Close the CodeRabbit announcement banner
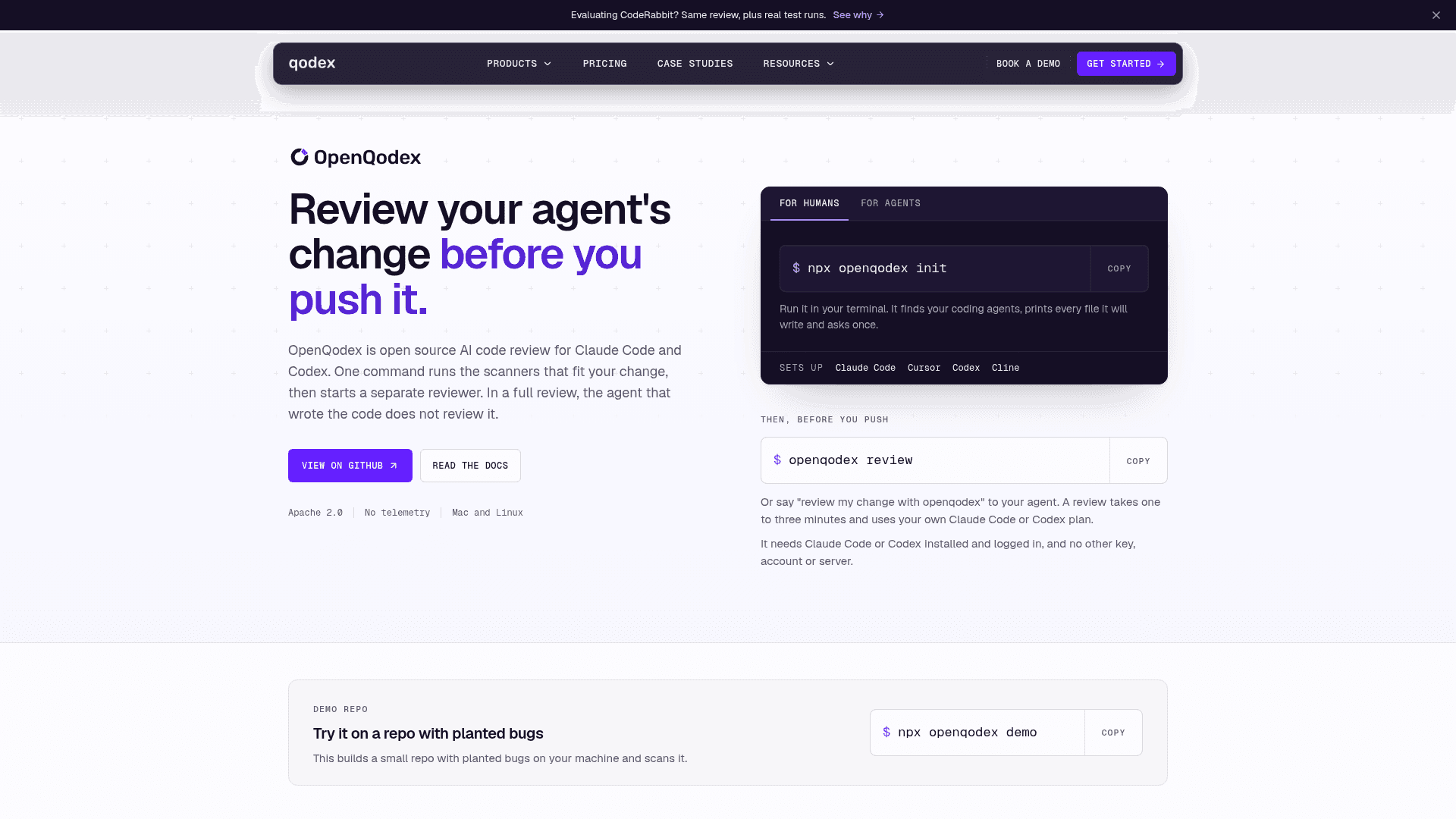 click(x=1436, y=15)
